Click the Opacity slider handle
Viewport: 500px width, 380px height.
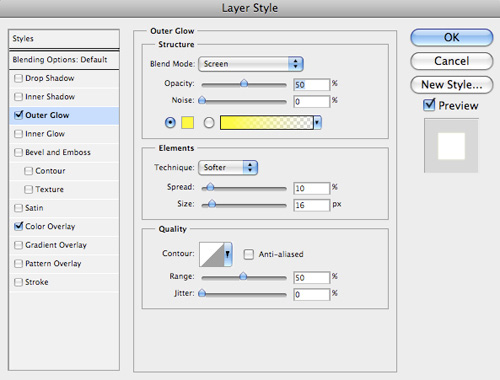tap(244, 83)
